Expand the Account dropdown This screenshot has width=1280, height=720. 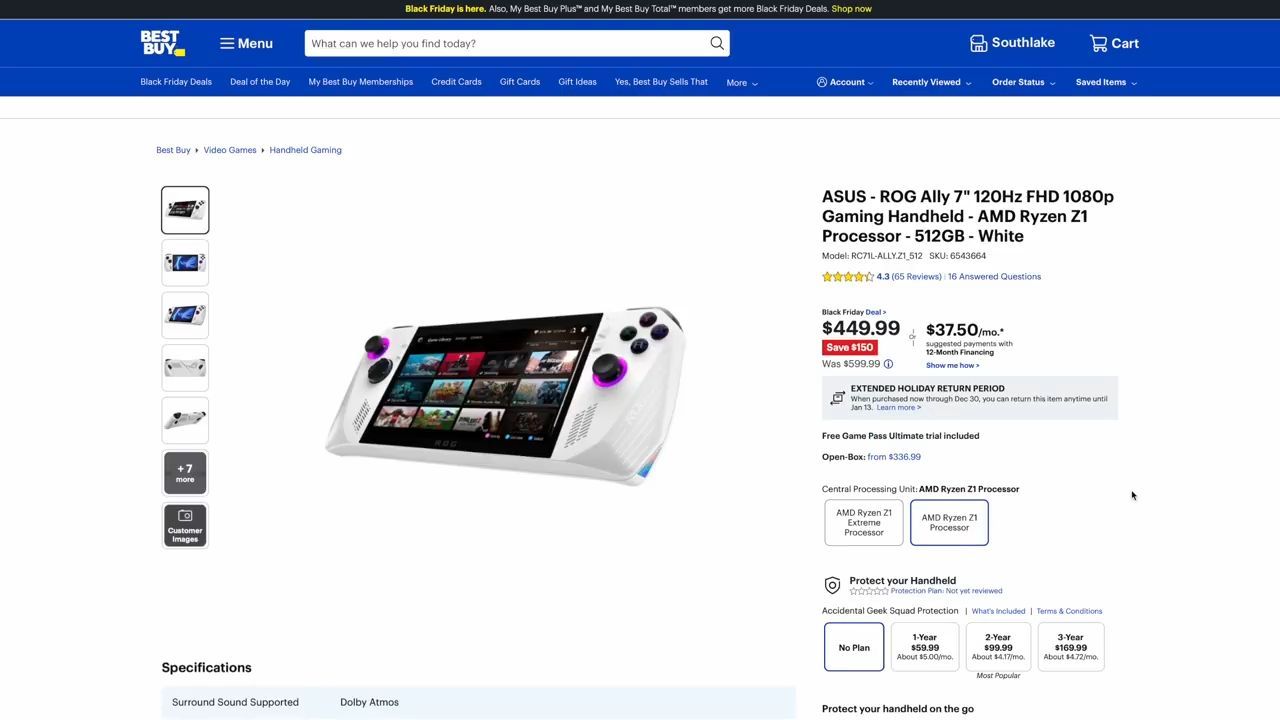tap(845, 82)
